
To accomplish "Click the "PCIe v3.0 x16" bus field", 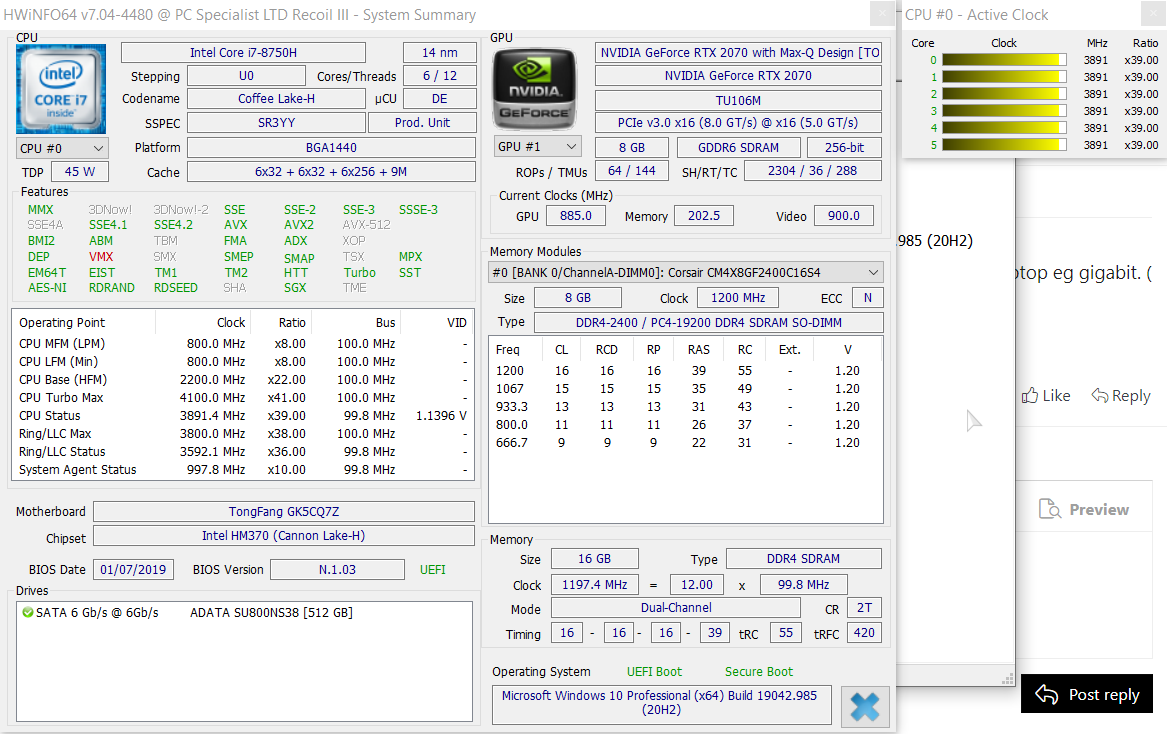I will pos(738,123).
